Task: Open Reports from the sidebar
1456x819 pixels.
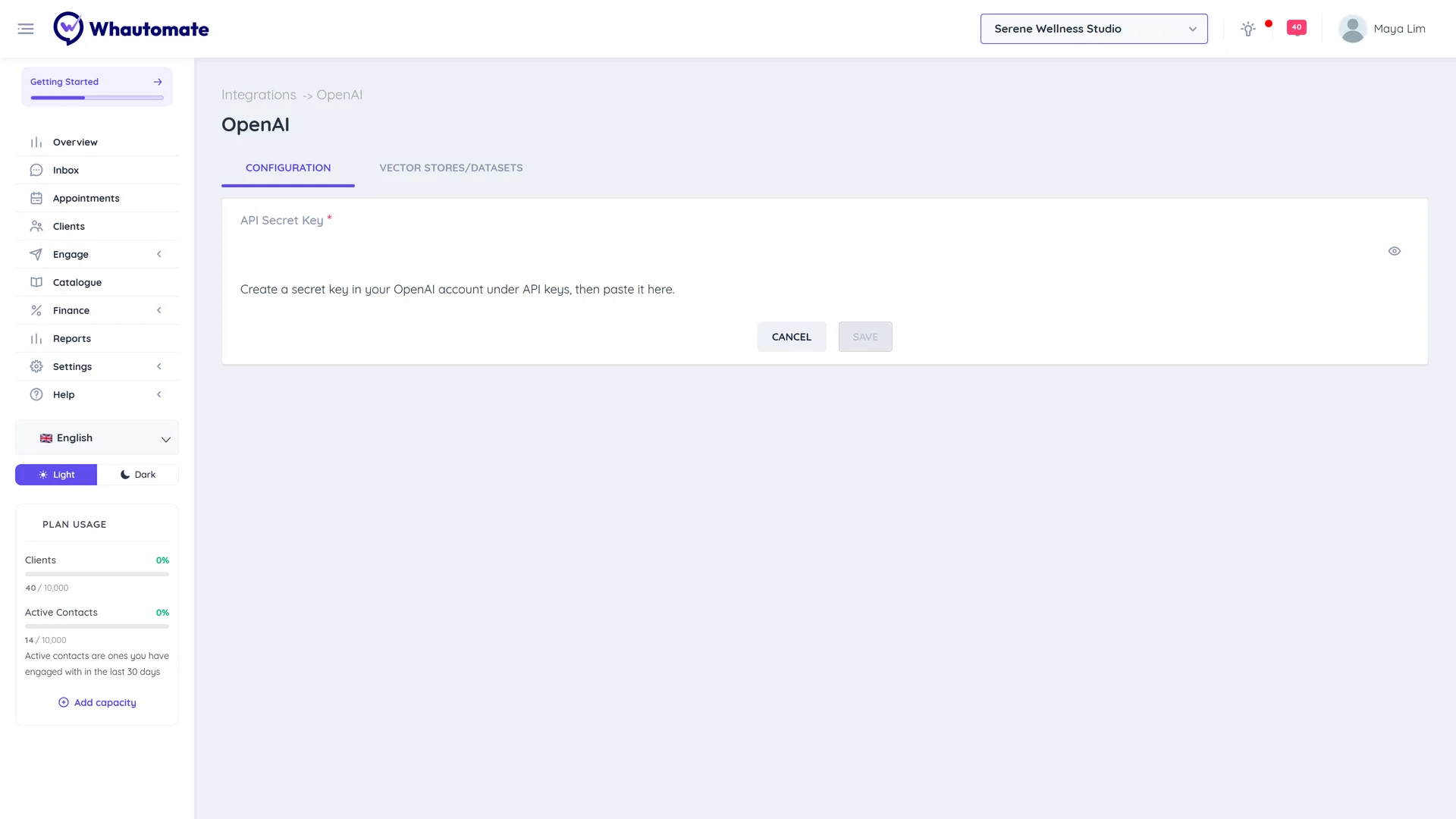Action: click(x=97, y=338)
